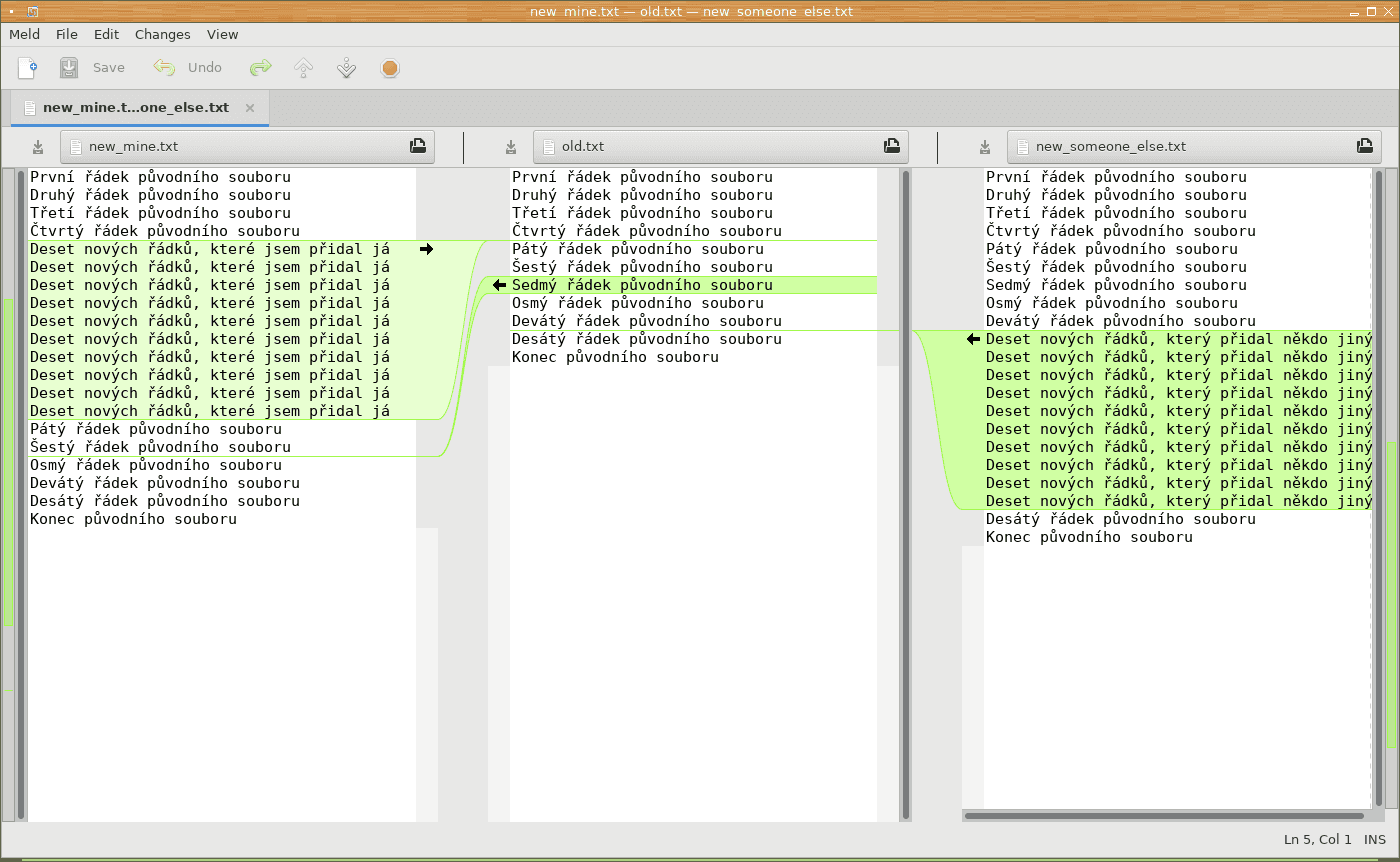This screenshot has height=862, width=1400.
Task: Push new_mine.txt change right with arrow
Action: pyautogui.click(x=427, y=249)
